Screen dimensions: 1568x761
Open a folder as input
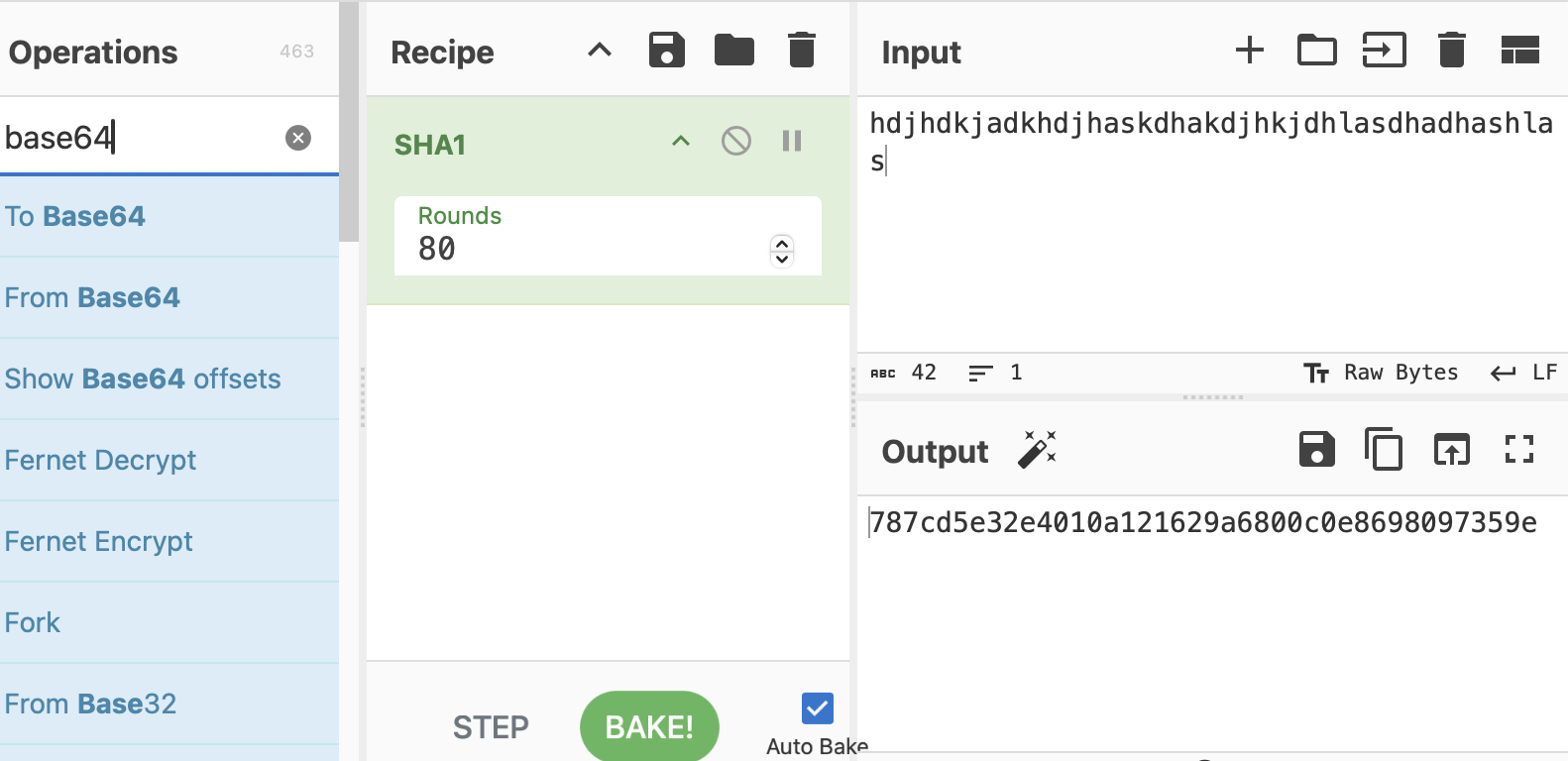(1316, 50)
